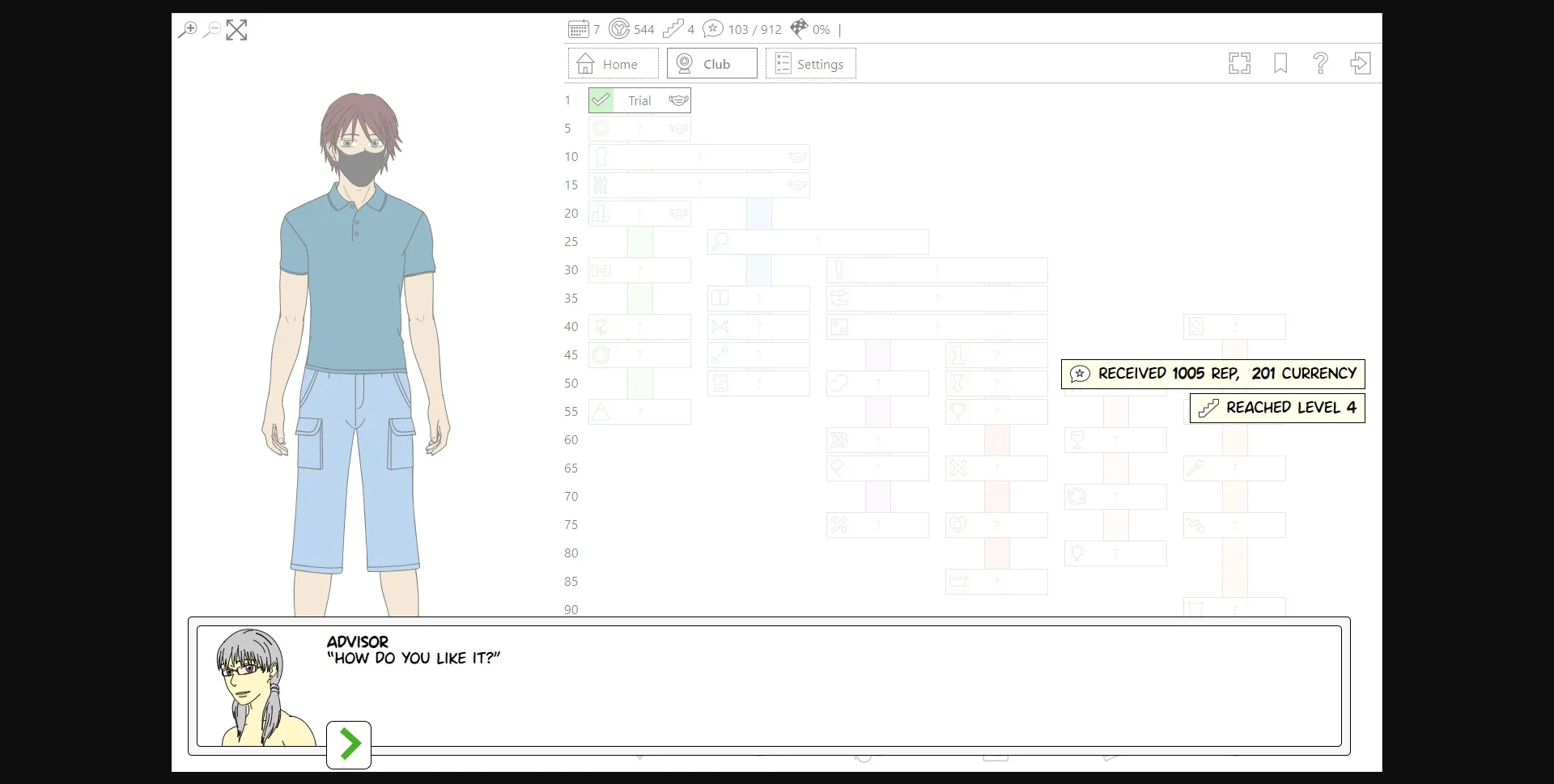The width and height of the screenshot is (1554, 784).
Task: Click the Advisor portrait in the dialogue box
Action: (x=261, y=688)
